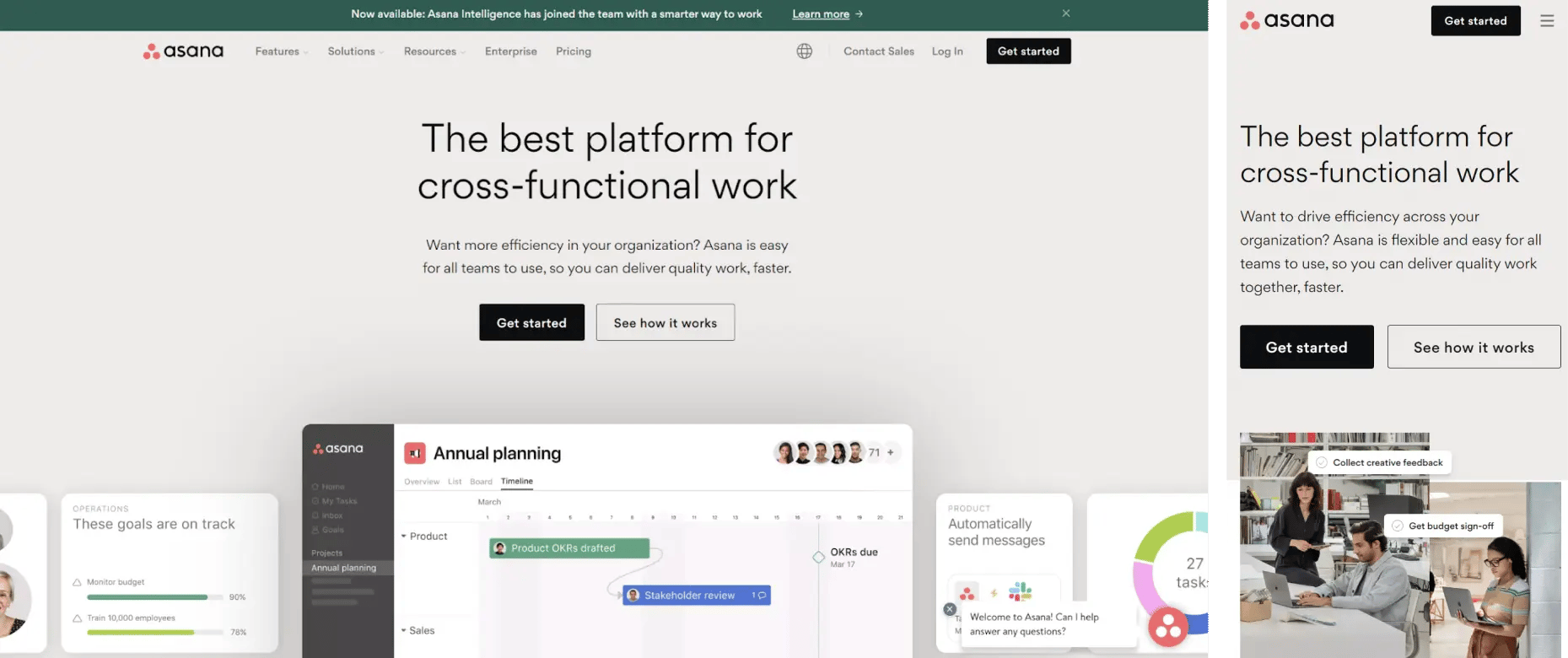Screen dimensions: 1568x658
Task: Open the hamburger menu in mobile view
Action: 1547,21
